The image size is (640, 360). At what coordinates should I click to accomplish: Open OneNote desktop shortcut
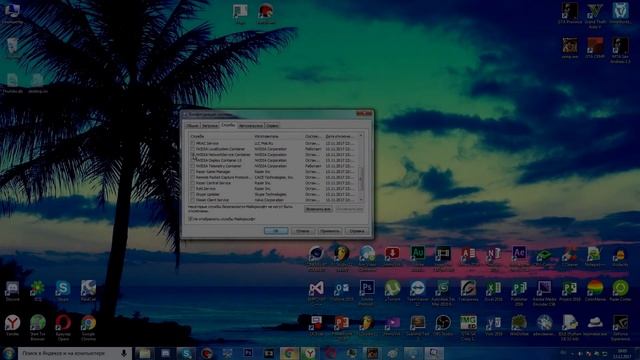(493, 257)
